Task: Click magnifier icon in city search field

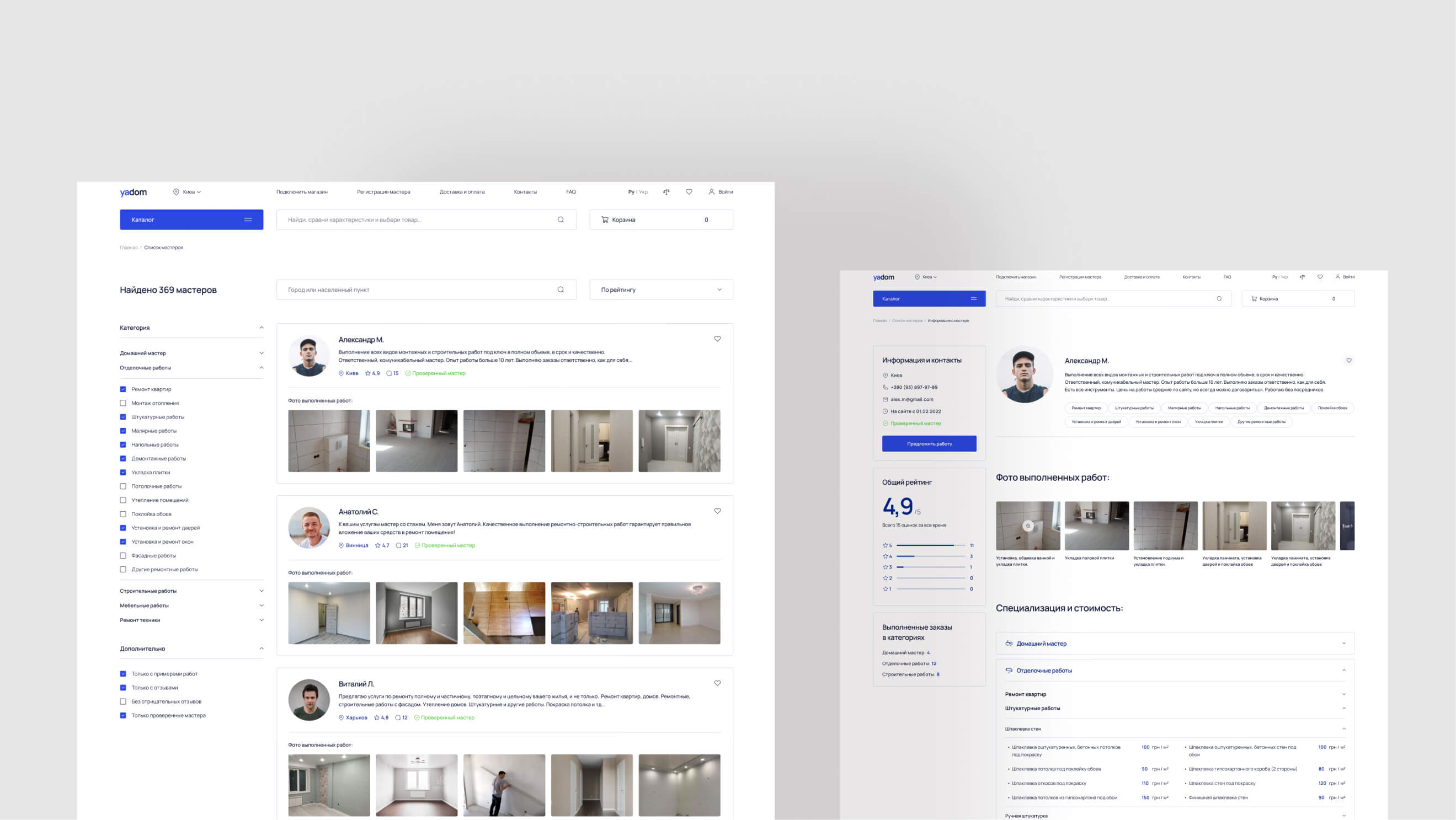Action: point(560,290)
